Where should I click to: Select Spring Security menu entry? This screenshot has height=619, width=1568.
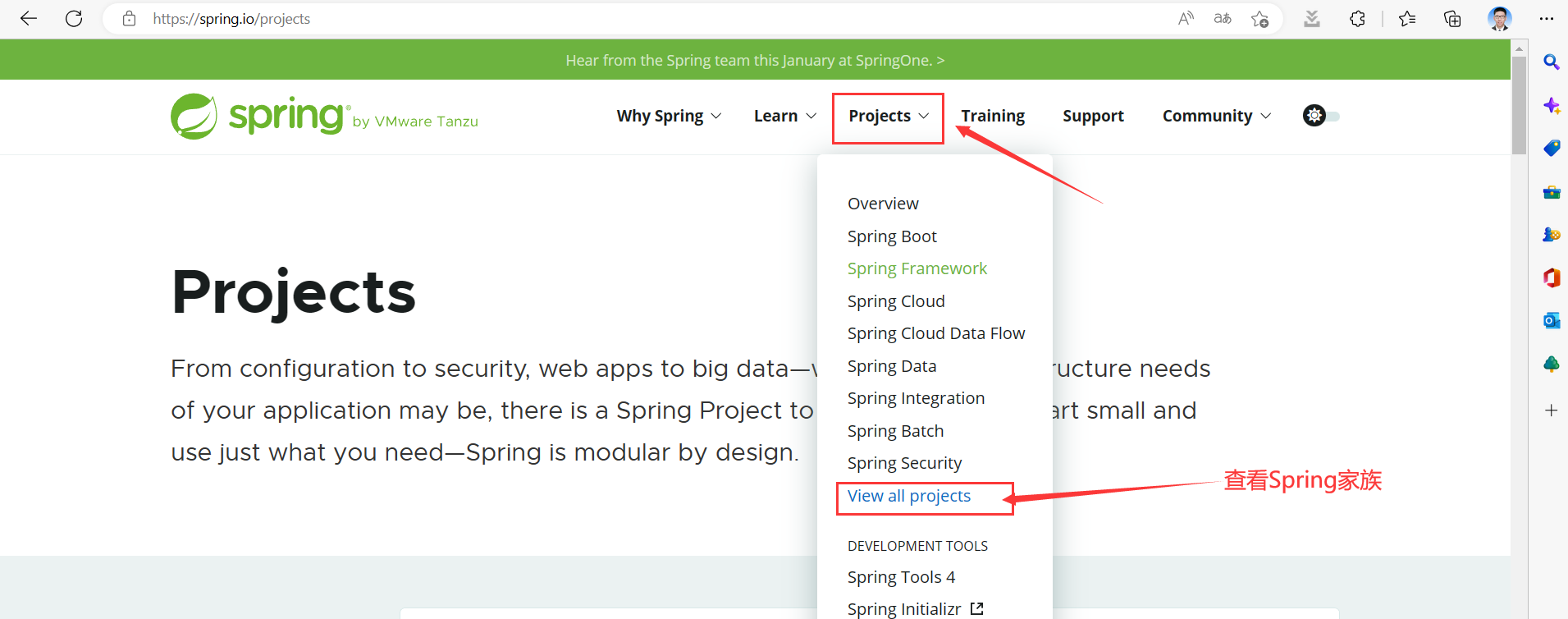[x=904, y=463]
